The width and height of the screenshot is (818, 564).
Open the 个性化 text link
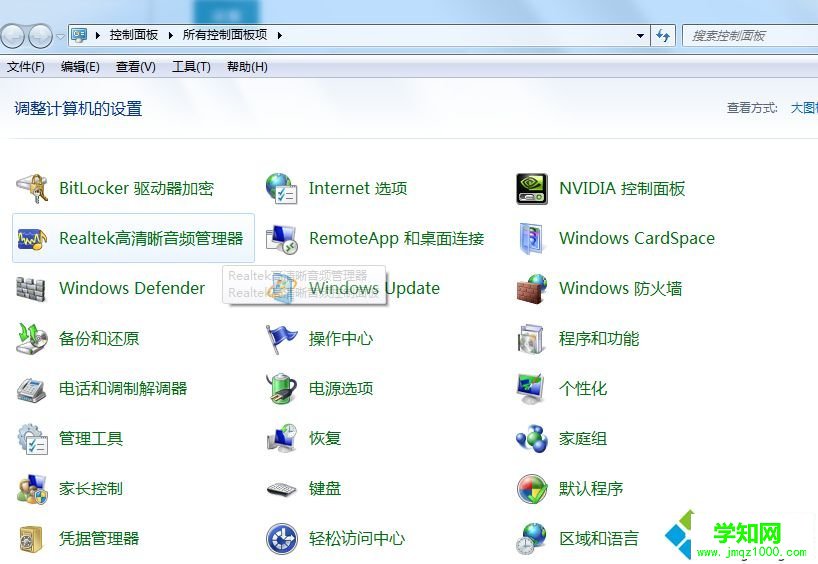pos(583,389)
